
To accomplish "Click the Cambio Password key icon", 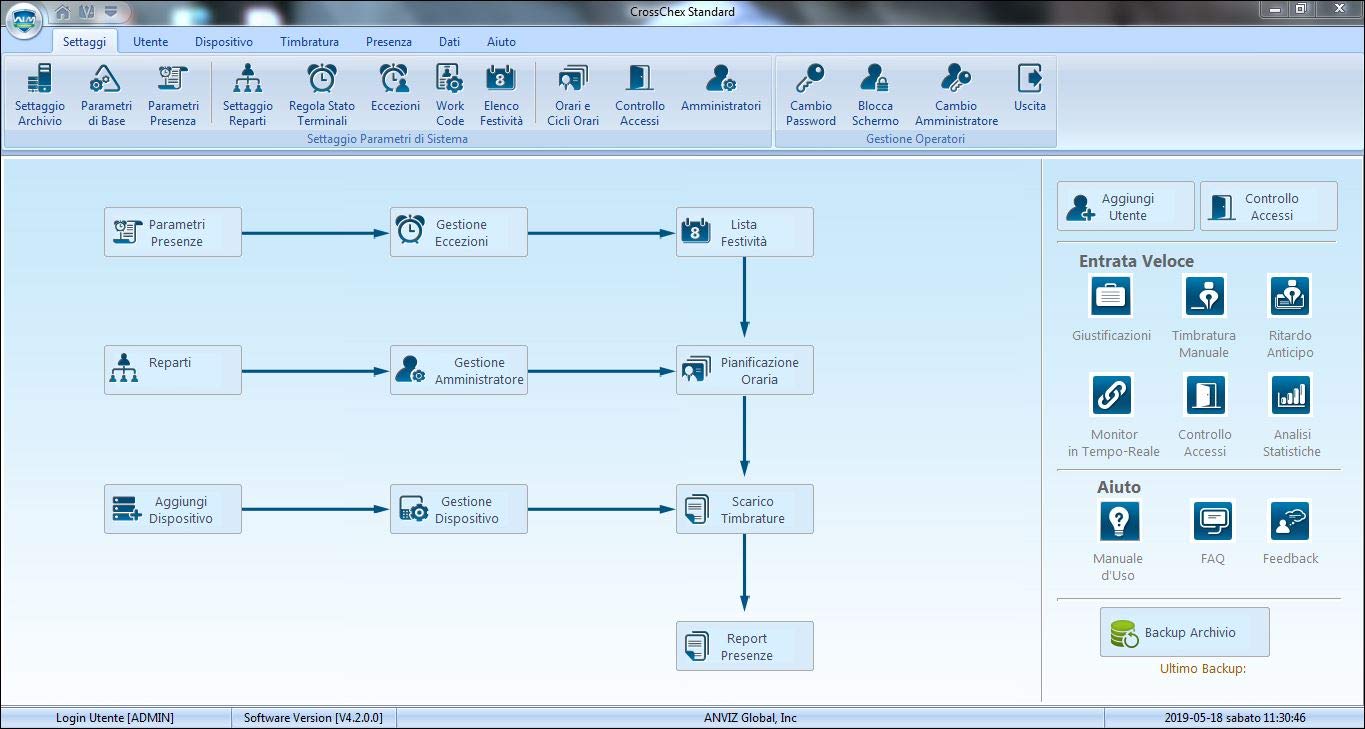I will [810, 80].
